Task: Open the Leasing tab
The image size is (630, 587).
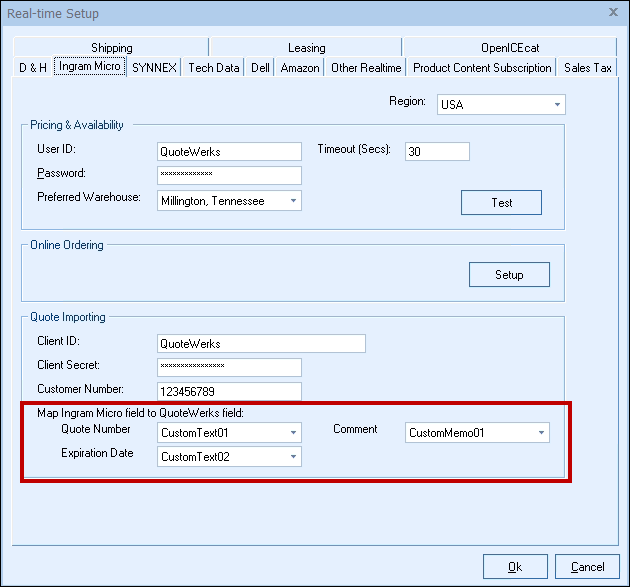Action: (x=306, y=47)
